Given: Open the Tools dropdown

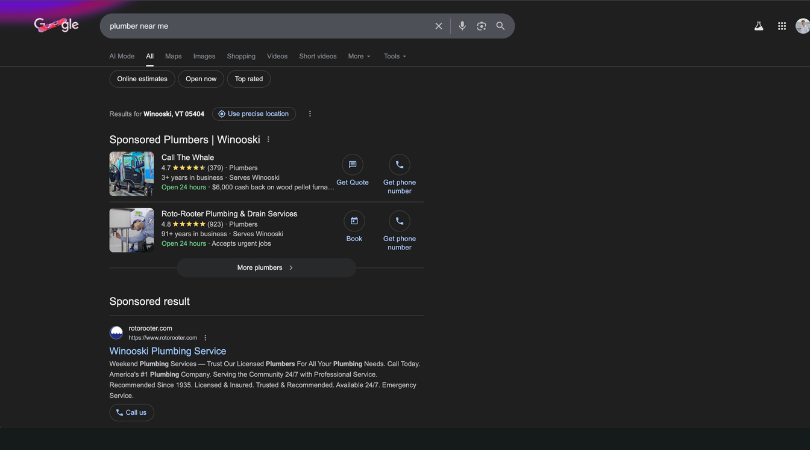Looking at the screenshot, I should pyautogui.click(x=395, y=56).
